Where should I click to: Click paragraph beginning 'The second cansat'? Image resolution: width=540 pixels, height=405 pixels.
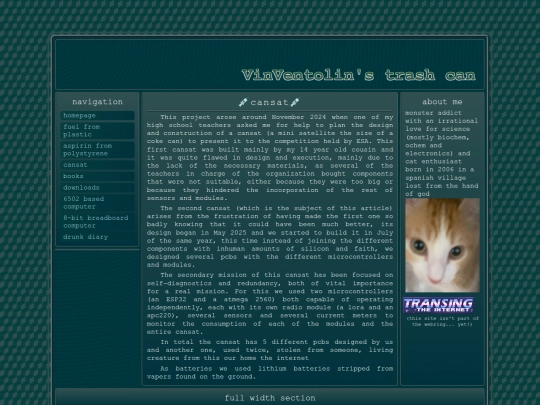(x=270, y=237)
